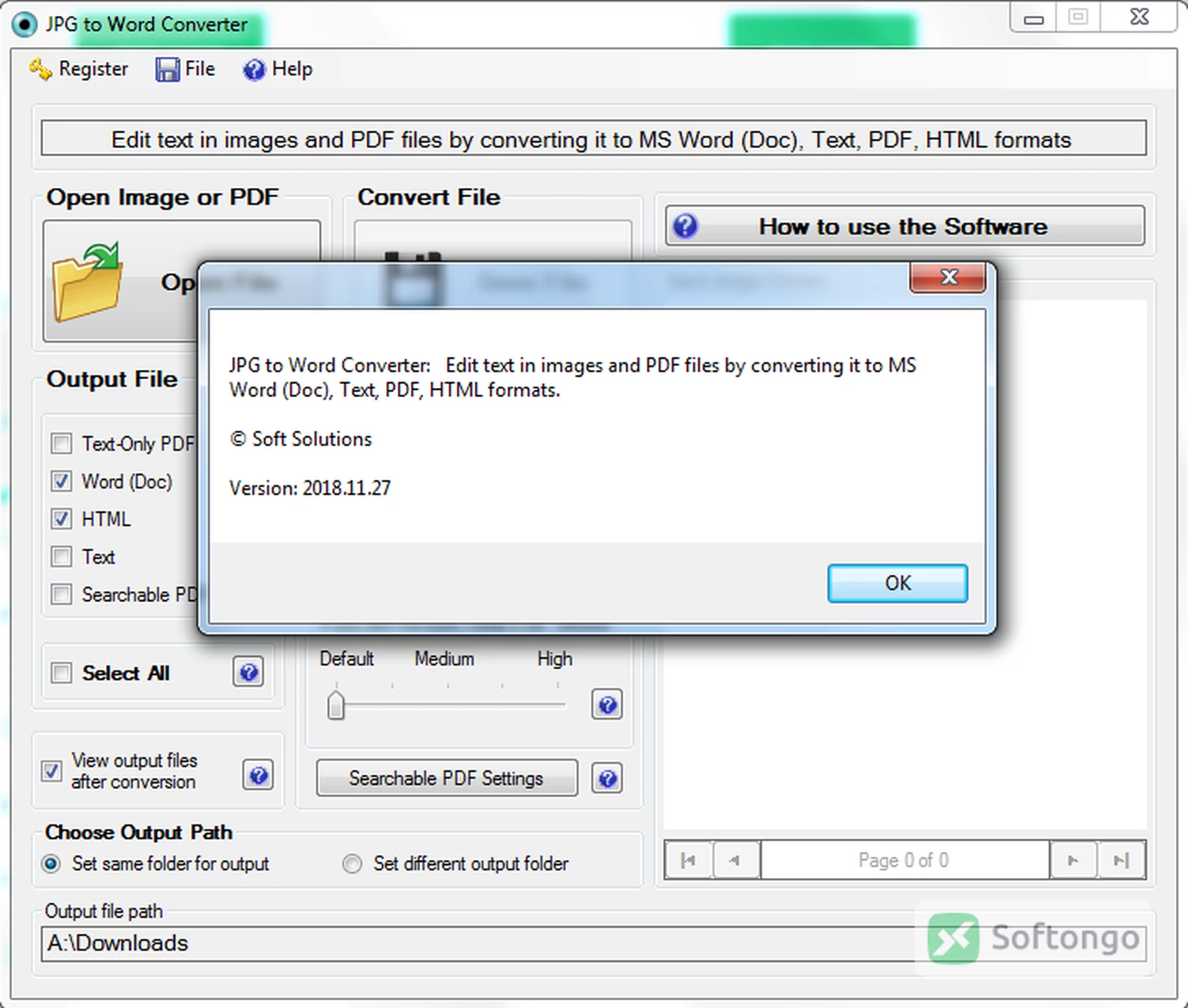Open the File menu
Image resolution: width=1188 pixels, height=1008 pixels.
[185, 69]
